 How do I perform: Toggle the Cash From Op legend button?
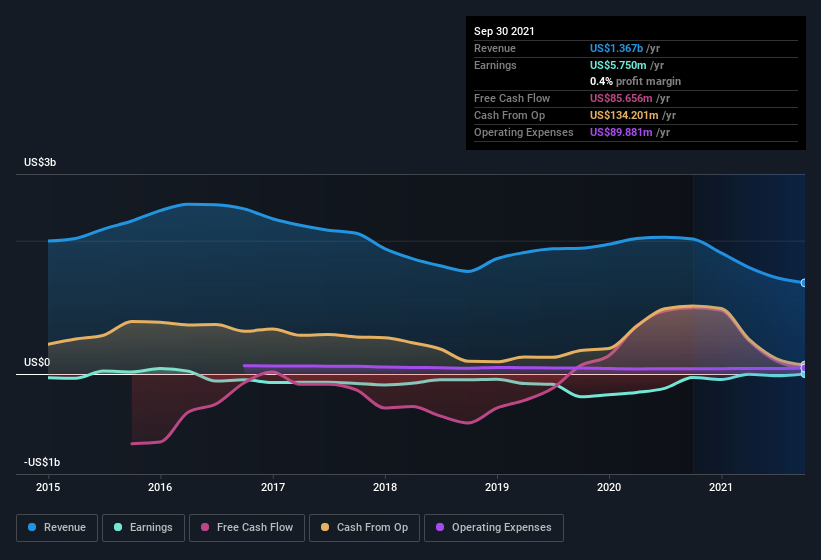tap(364, 528)
